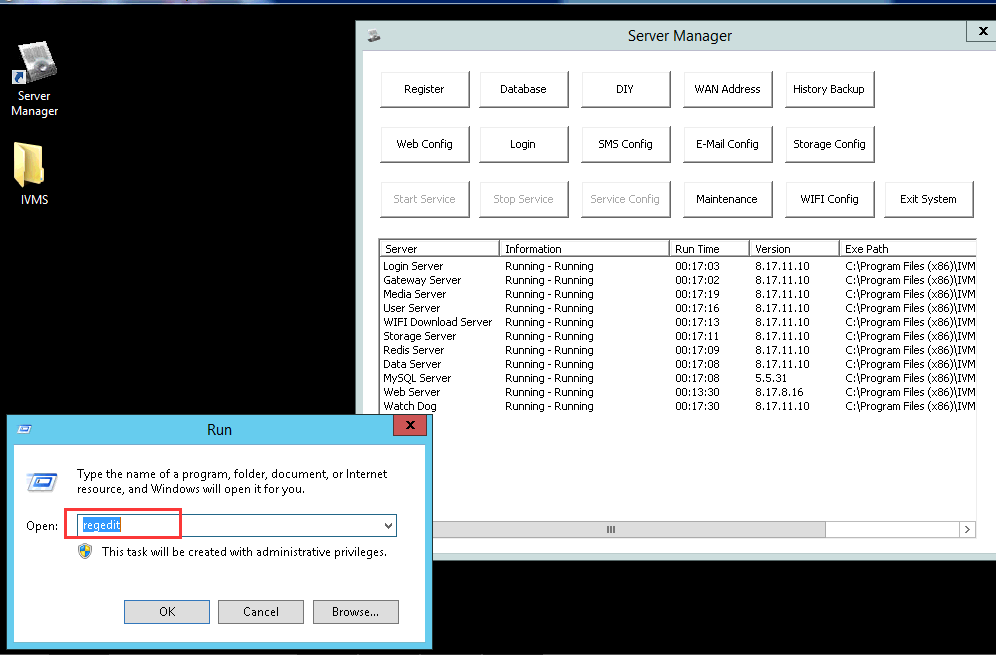Select the Gateway Server row

tap(678, 280)
